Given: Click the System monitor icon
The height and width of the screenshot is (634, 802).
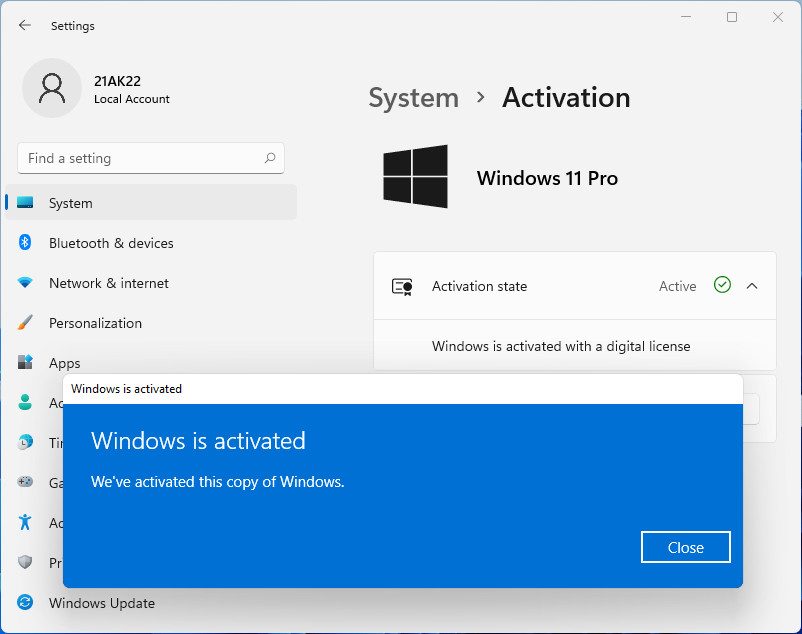Looking at the screenshot, I should (25, 202).
